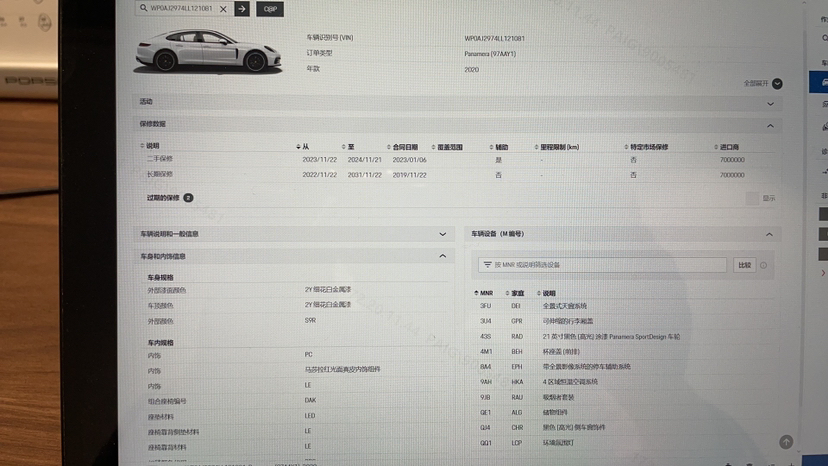Screen dimensions: 828x466
Task: Sort warranty table by 里程限制 (km) column
Action: (557, 147)
